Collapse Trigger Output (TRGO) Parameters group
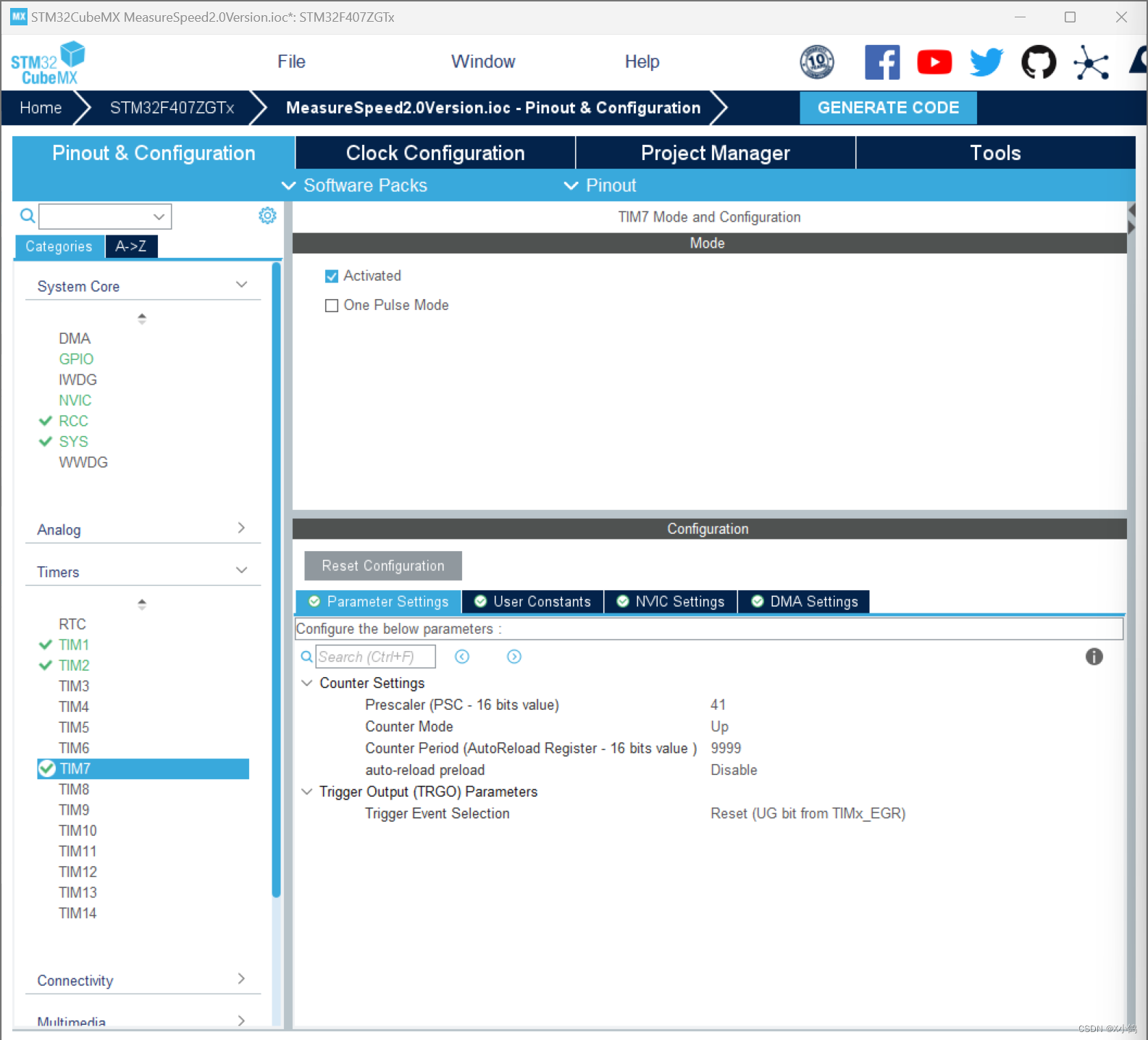The width and height of the screenshot is (1148, 1040). pyautogui.click(x=307, y=792)
